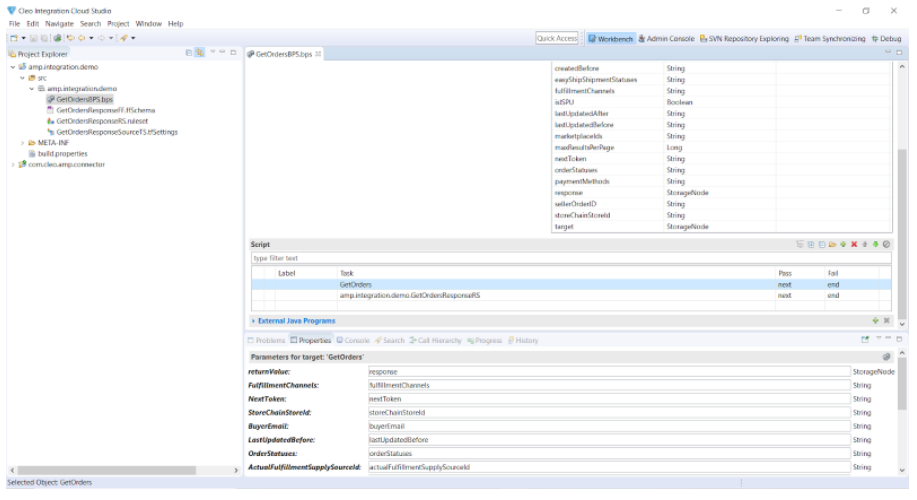The height and width of the screenshot is (500, 917).
Task: Expand the com.cleo.amp.connector project
Action: tap(13, 165)
